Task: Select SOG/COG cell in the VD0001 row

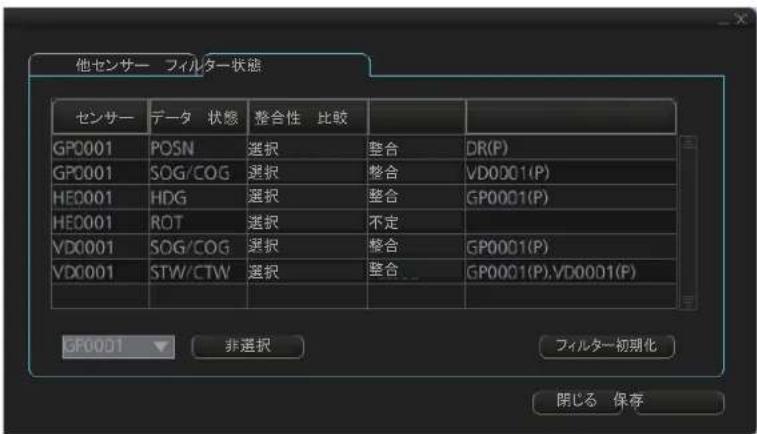Action: coord(198,247)
